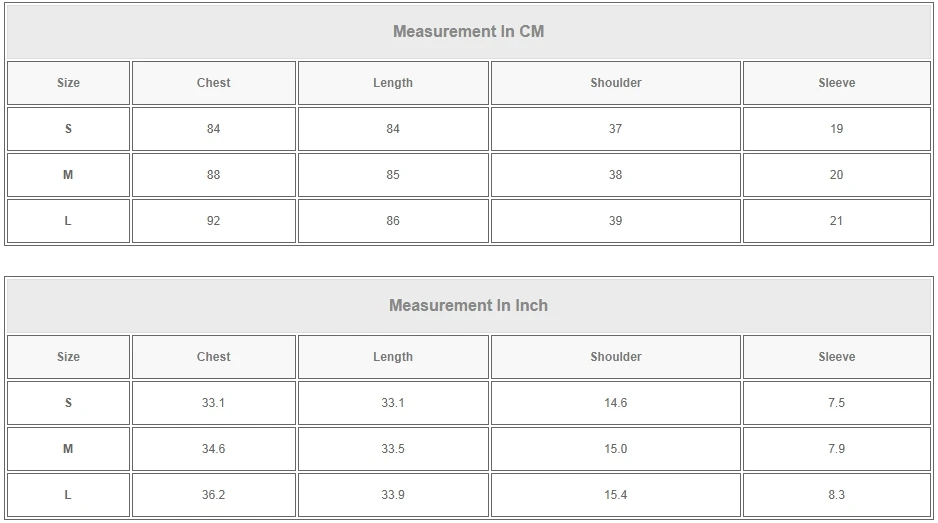Click the "Measurement In CM" table title
This screenshot has width=938, height=523.
468,31
